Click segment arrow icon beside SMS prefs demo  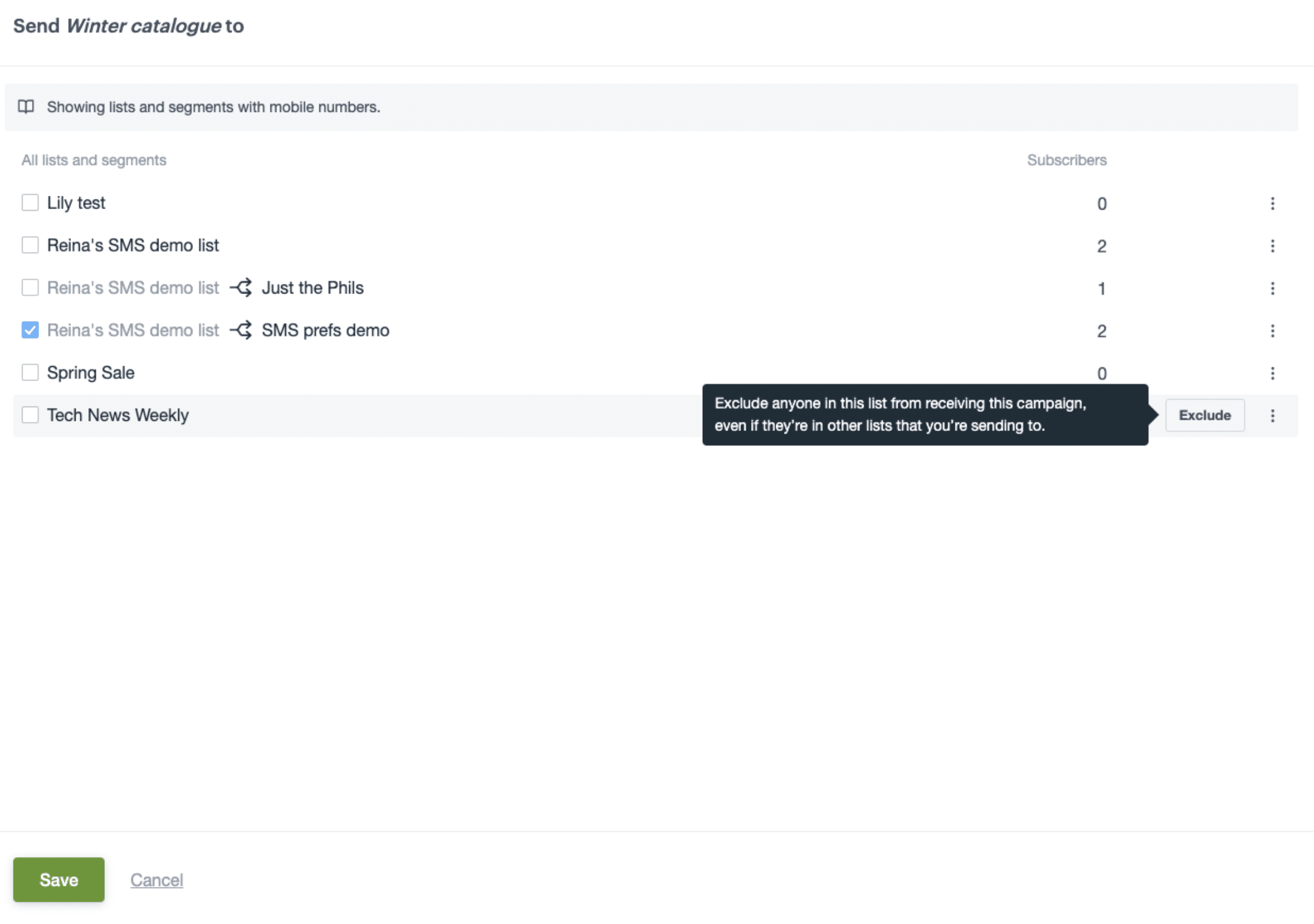click(x=241, y=330)
